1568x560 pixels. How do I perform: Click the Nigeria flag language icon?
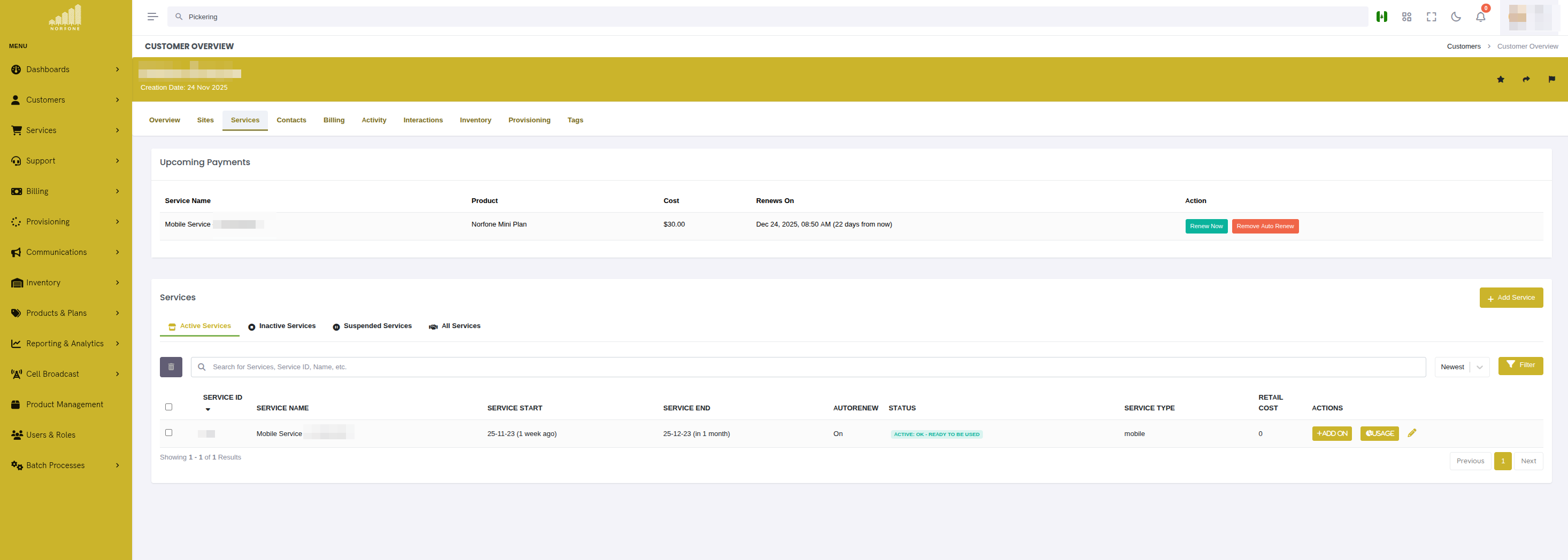(1382, 17)
